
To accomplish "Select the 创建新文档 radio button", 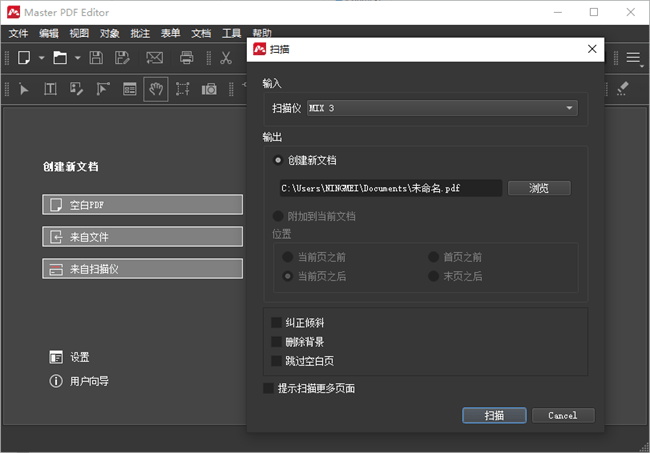I will click(278, 160).
